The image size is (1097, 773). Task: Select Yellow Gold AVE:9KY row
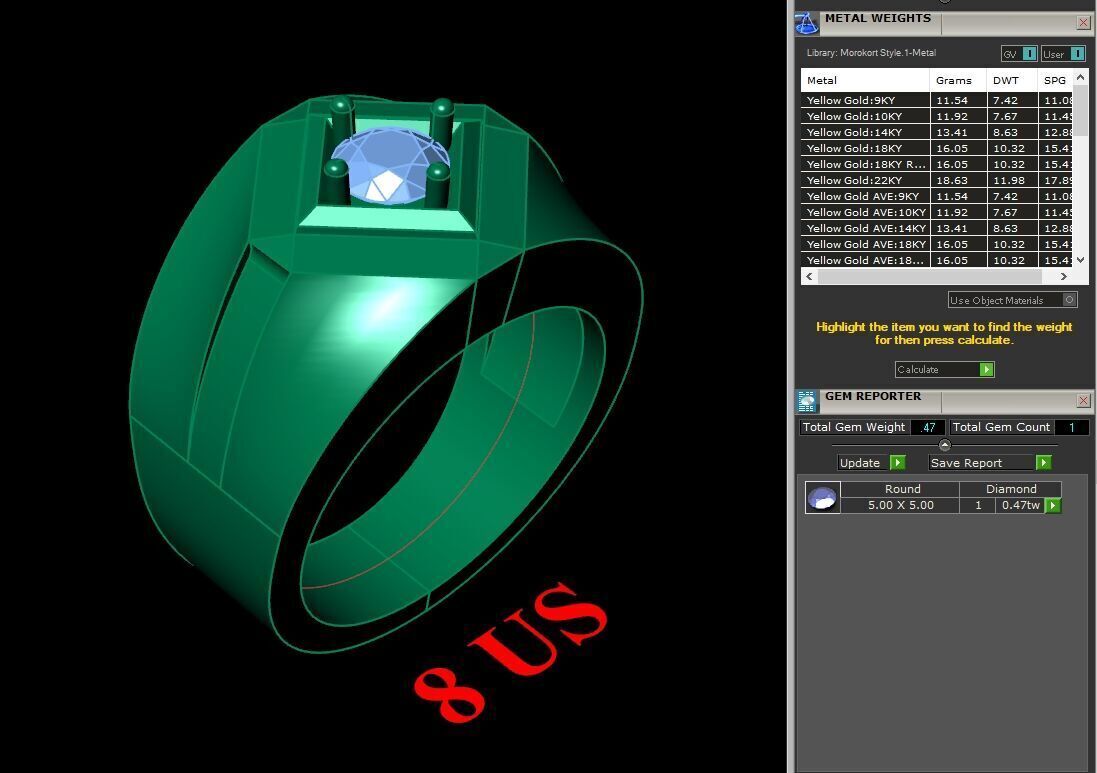pyautogui.click(x=937, y=197)
